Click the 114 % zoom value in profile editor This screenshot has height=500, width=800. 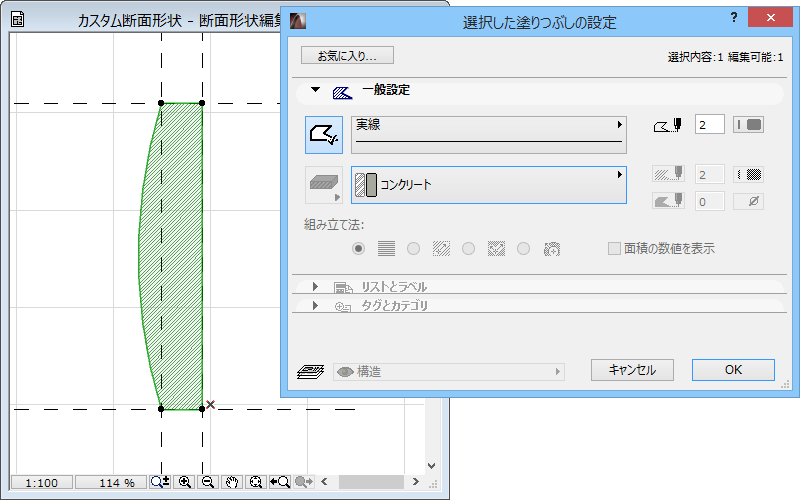point(111,483)
